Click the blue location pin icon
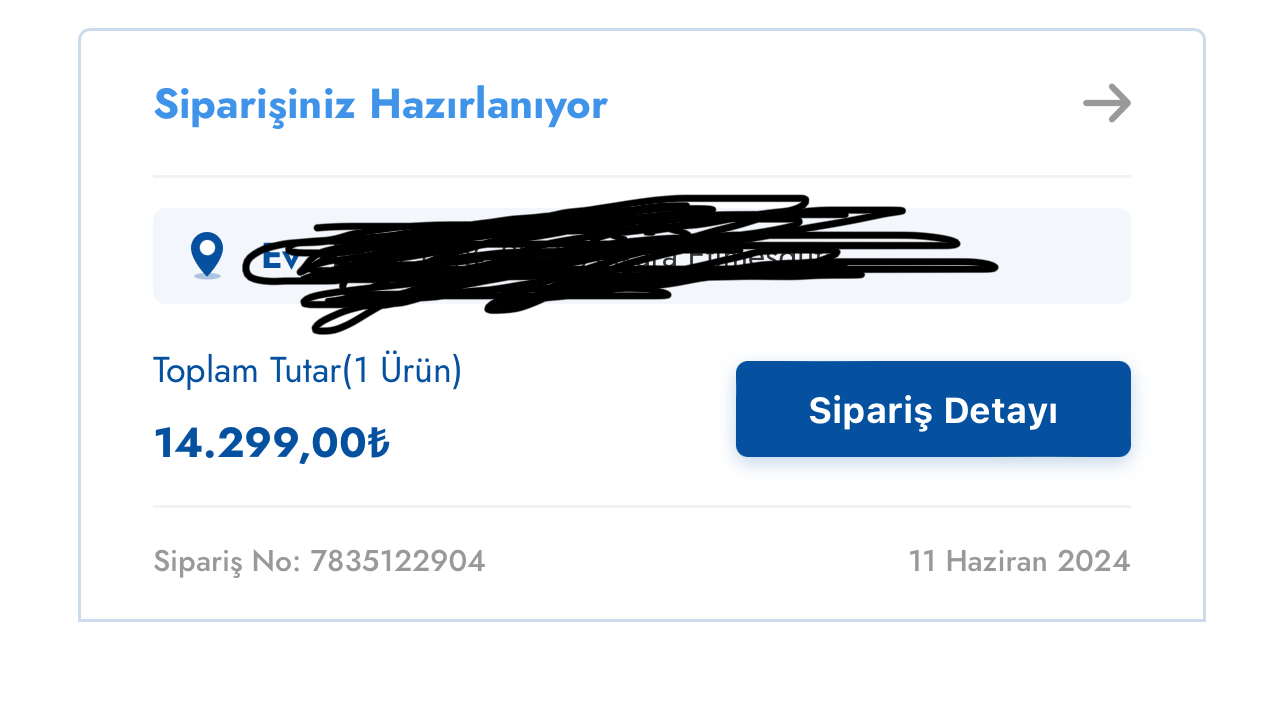1284x718 pixels. (207, 255)
